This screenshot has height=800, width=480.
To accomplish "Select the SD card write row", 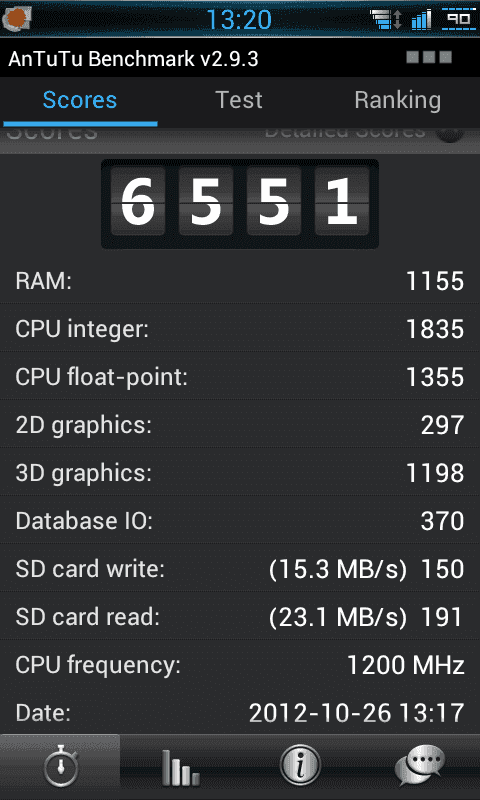I will (x=240, y=569).
